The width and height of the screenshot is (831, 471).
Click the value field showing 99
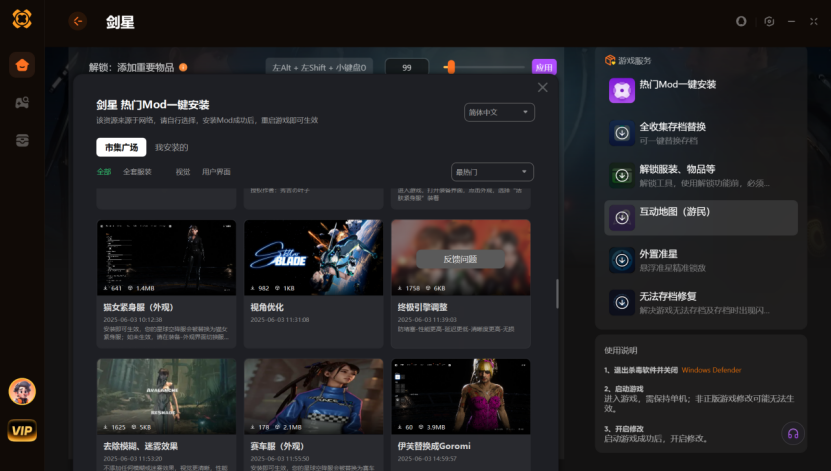pyautogui.click(x=406, y=67)
